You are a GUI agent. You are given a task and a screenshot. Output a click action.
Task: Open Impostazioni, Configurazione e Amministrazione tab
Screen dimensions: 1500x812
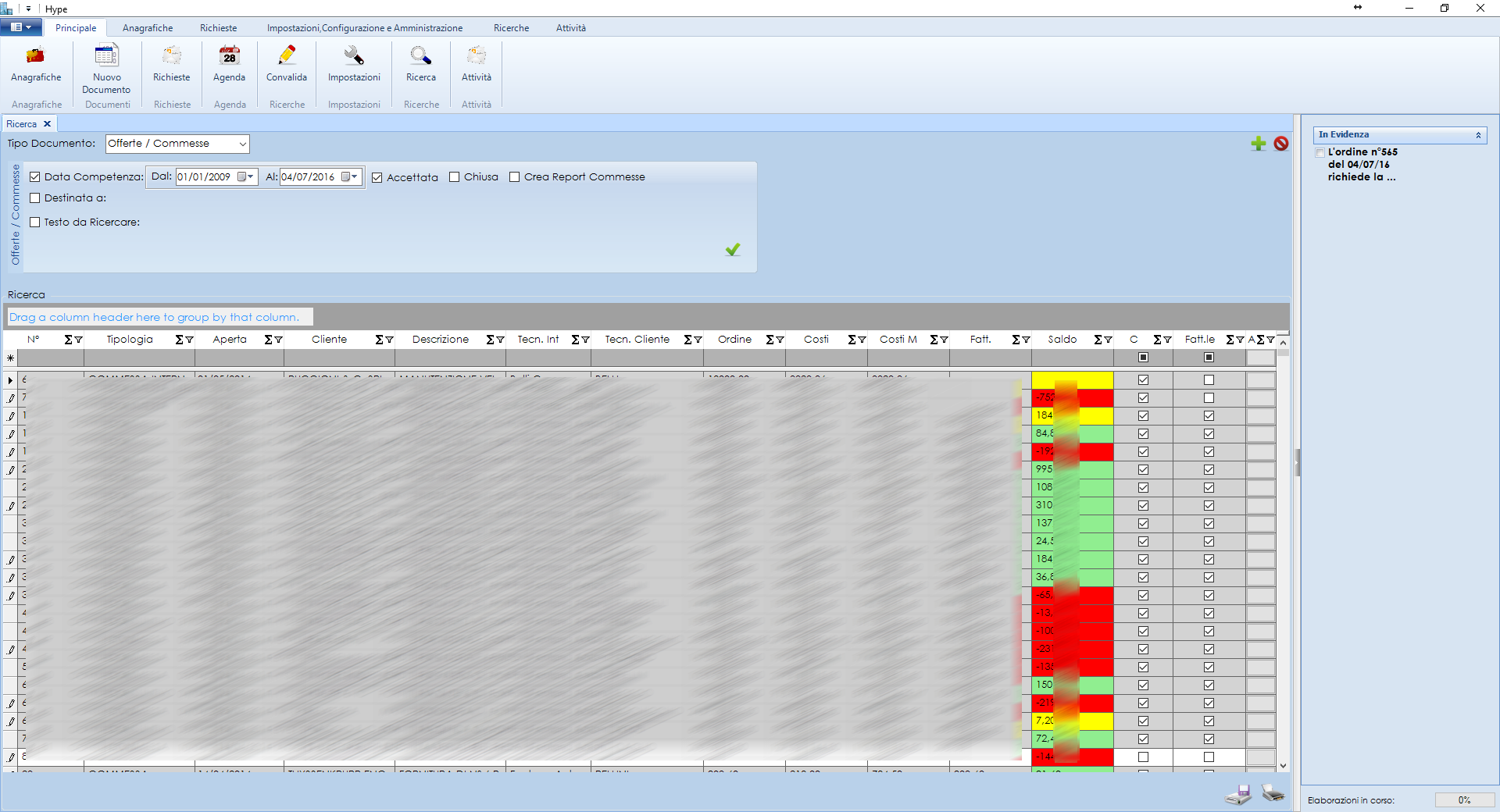365,28
